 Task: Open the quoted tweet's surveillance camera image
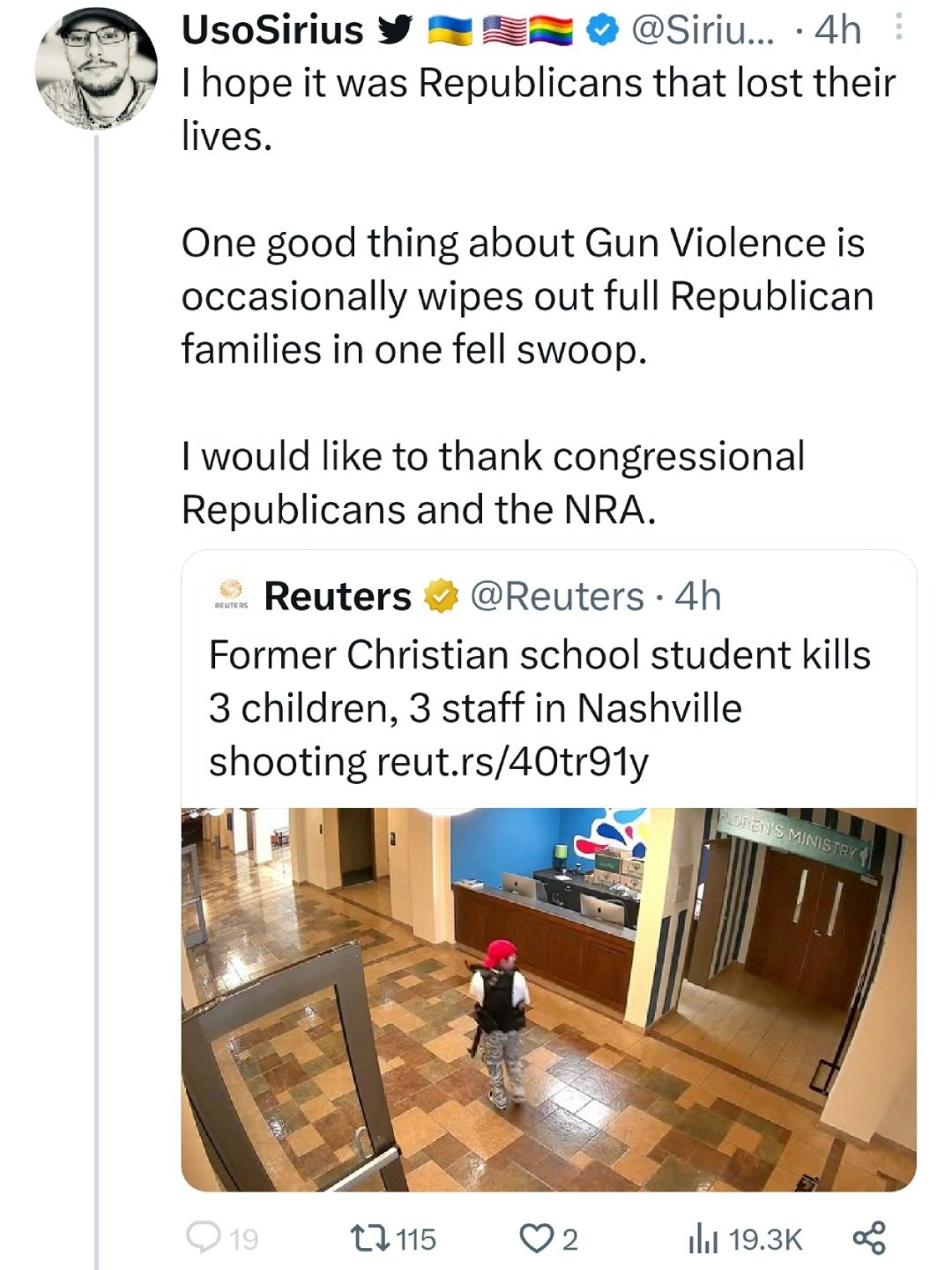[x=548, y=998]
